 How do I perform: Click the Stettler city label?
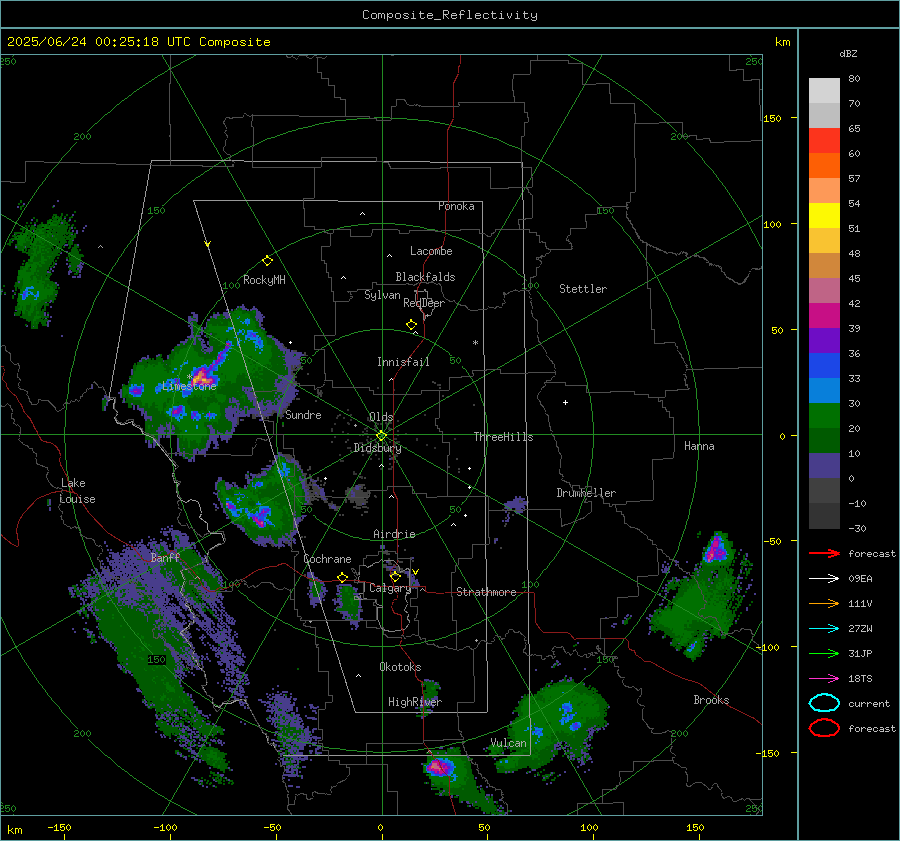pos(583,289)
